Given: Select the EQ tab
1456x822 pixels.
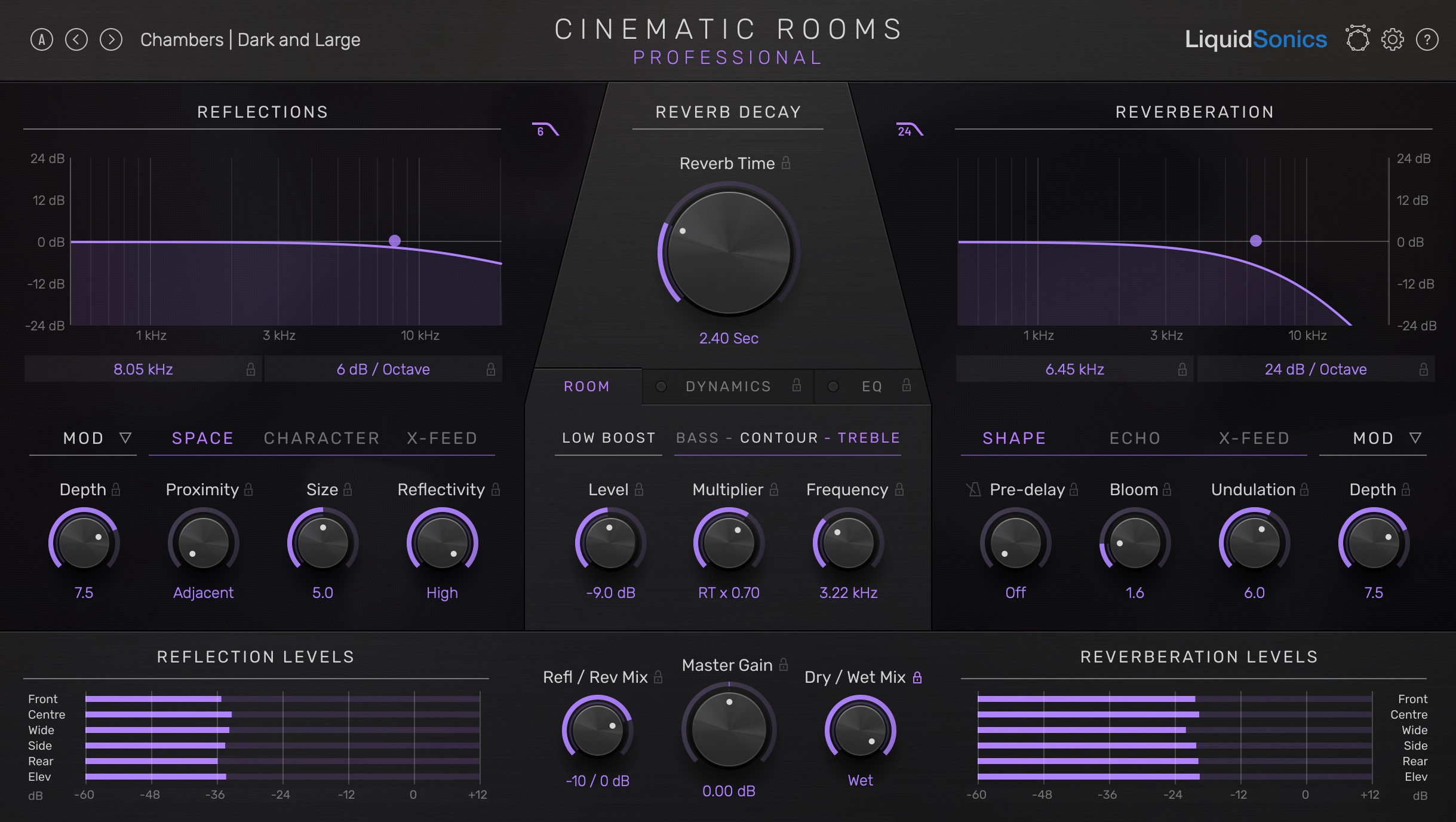Looking at the screenshot, I should pyautogui.click(x=872, y=387).
